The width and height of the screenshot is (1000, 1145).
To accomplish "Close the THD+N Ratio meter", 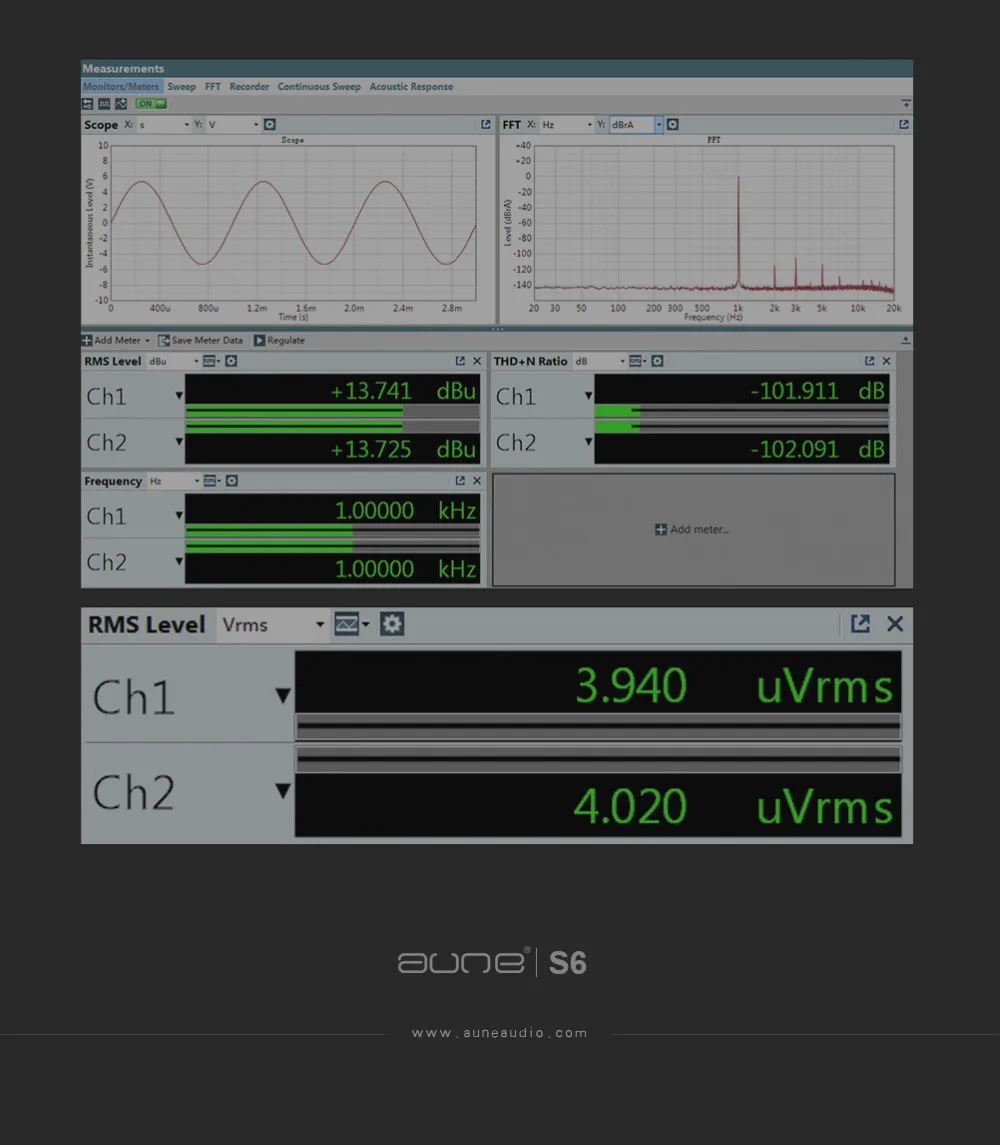I will [887, 361].
